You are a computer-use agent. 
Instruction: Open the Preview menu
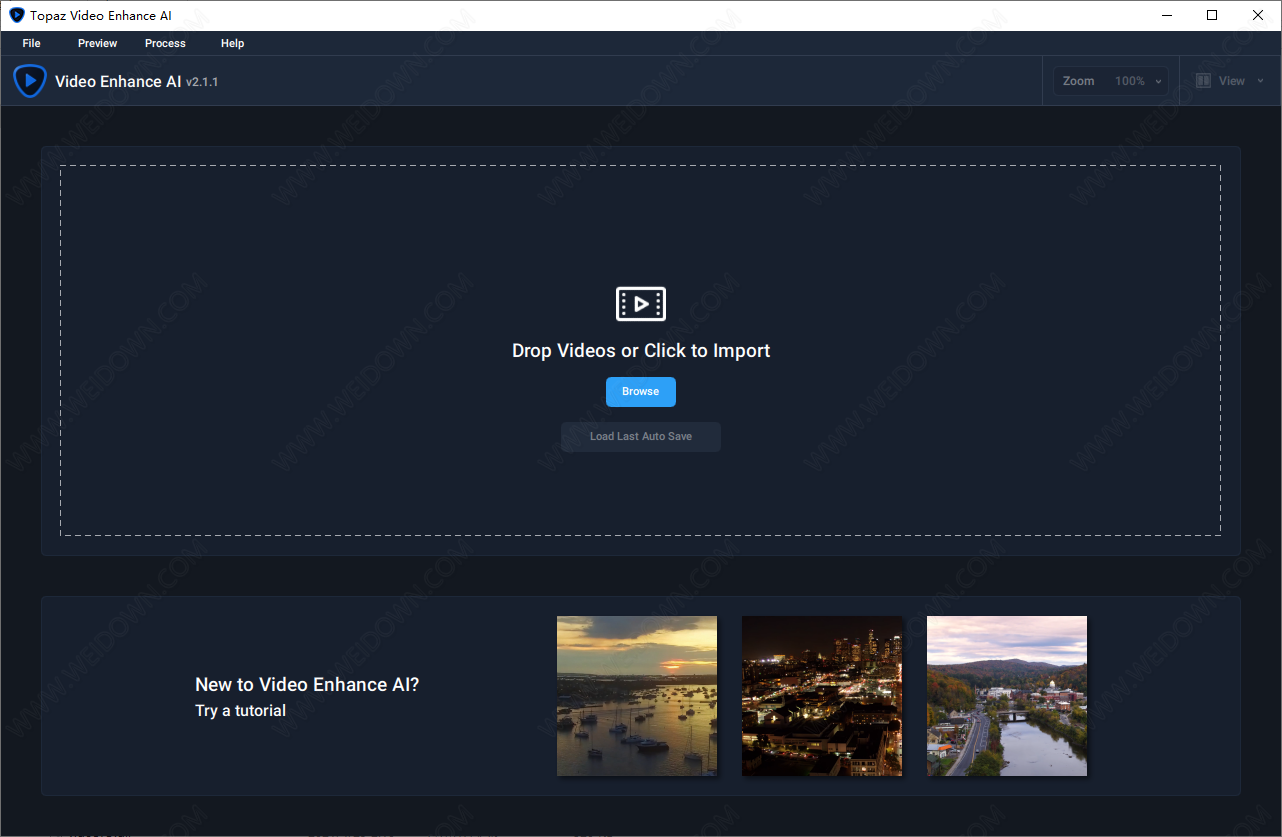click(98, 43)
